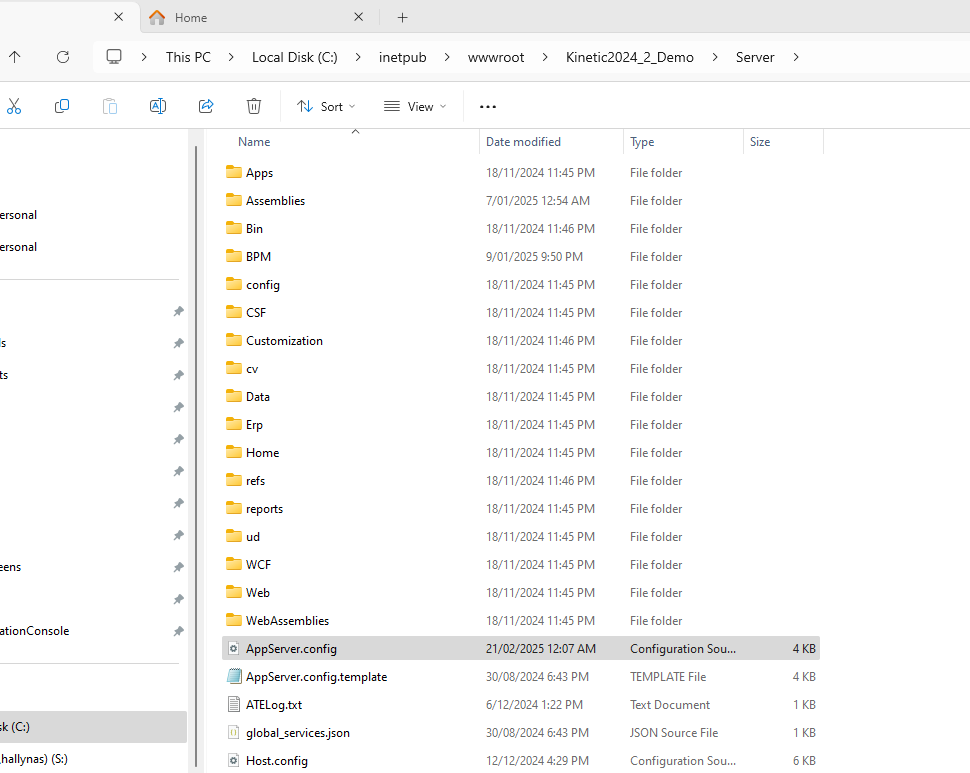Click the Share icon
Viewport: 970px width, 773px height.
point(205,106)
